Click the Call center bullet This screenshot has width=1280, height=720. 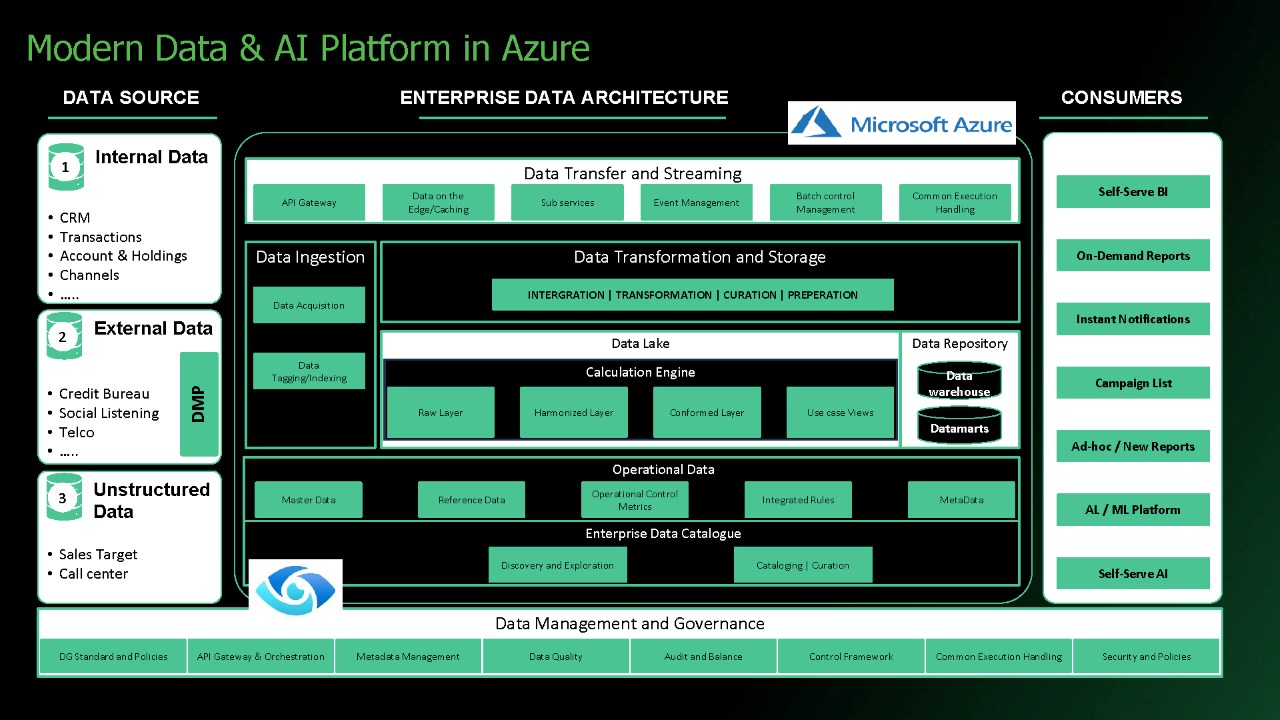93,574
